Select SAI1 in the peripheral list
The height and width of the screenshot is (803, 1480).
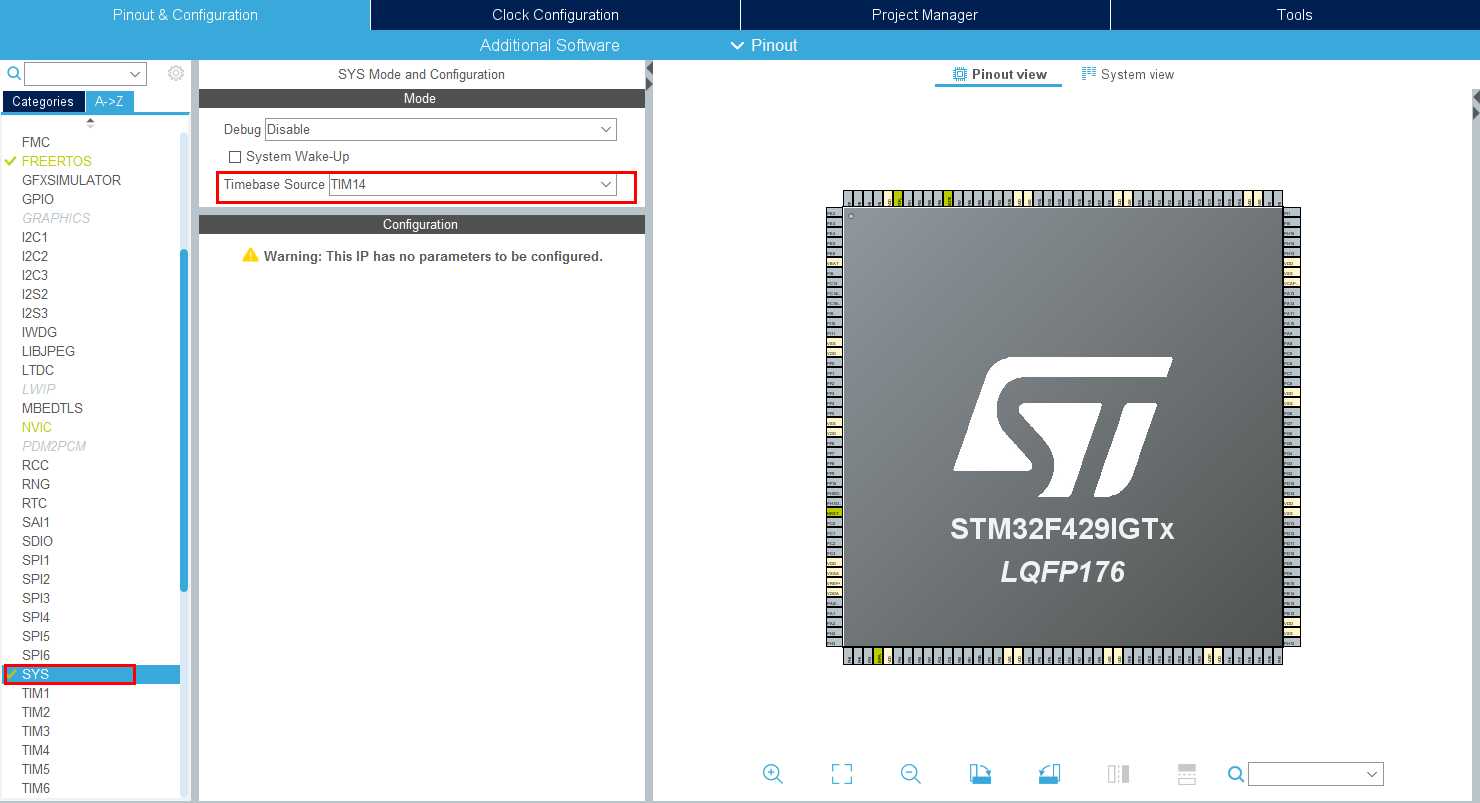pyautogui.click(x=35, y=522)
